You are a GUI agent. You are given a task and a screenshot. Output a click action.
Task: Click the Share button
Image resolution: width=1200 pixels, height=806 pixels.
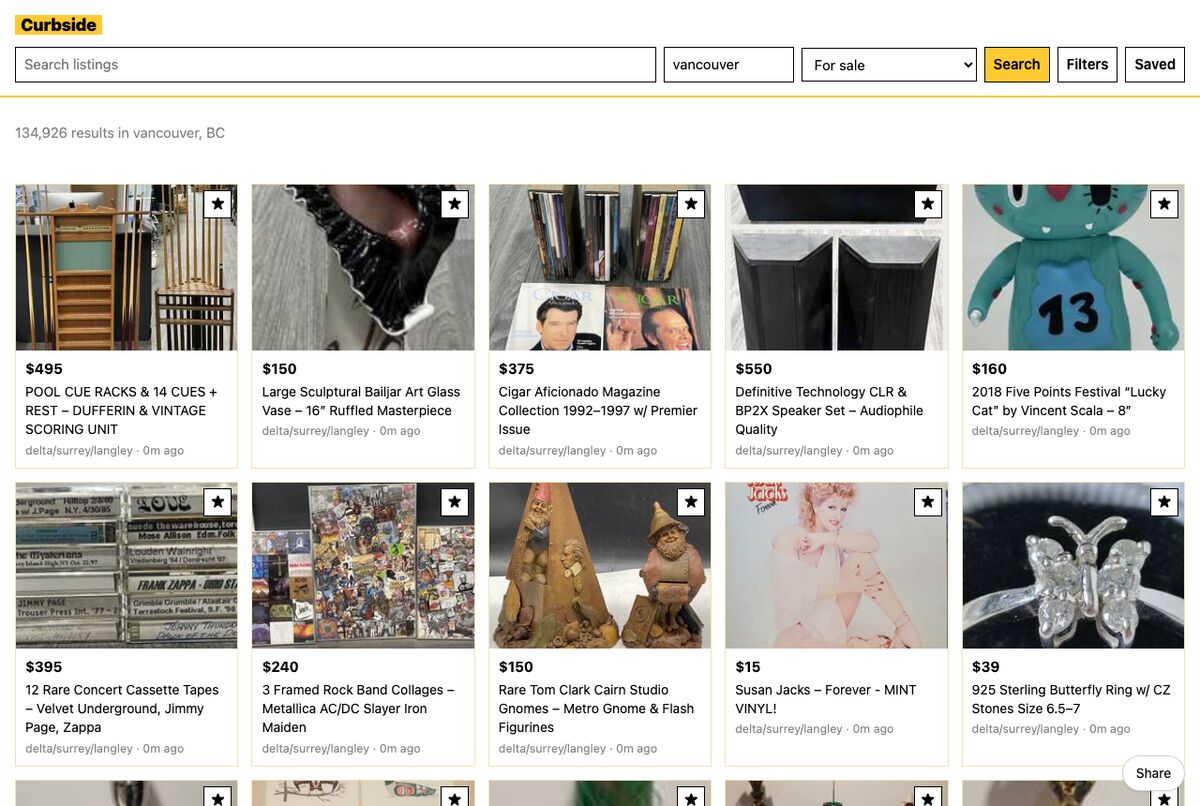coord(1153,773)
